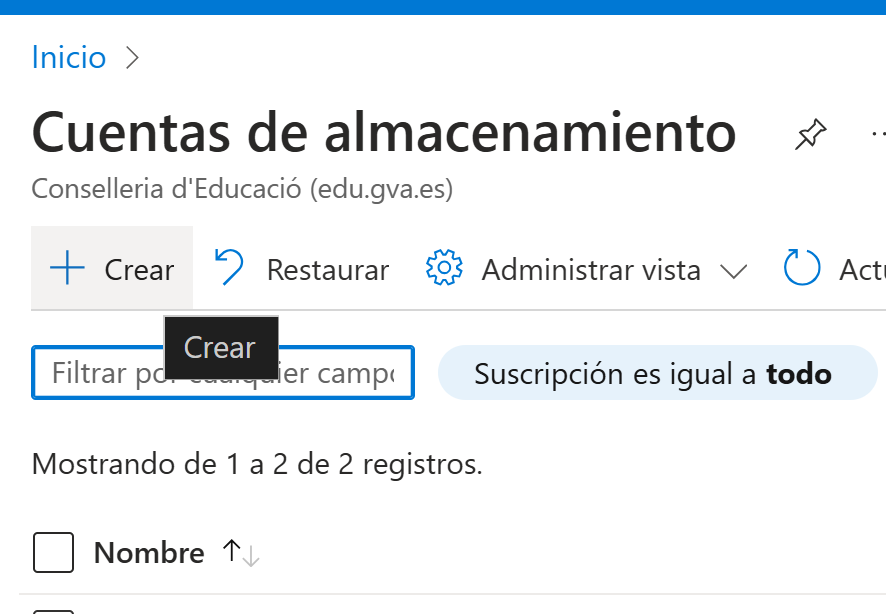Click the plus icon for Crear
The width and height of the screenshot is (886, 614).
[x=67, y=268]
